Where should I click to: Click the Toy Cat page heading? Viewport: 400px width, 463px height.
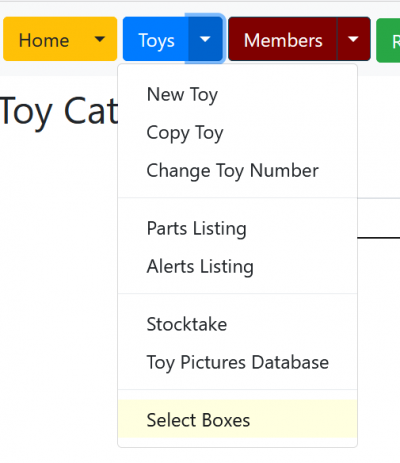pyautogui.click(x=59, y=112)
